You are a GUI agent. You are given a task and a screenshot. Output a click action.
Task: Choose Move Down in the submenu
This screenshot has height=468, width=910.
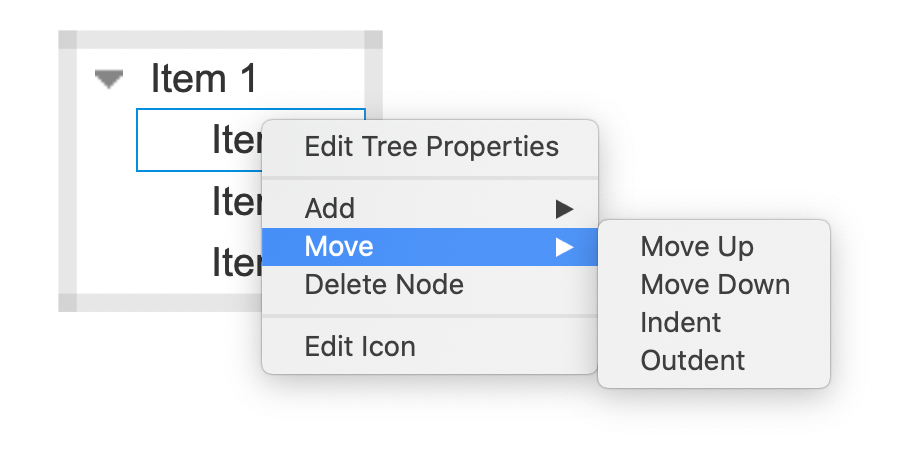[x=714, y=285]
